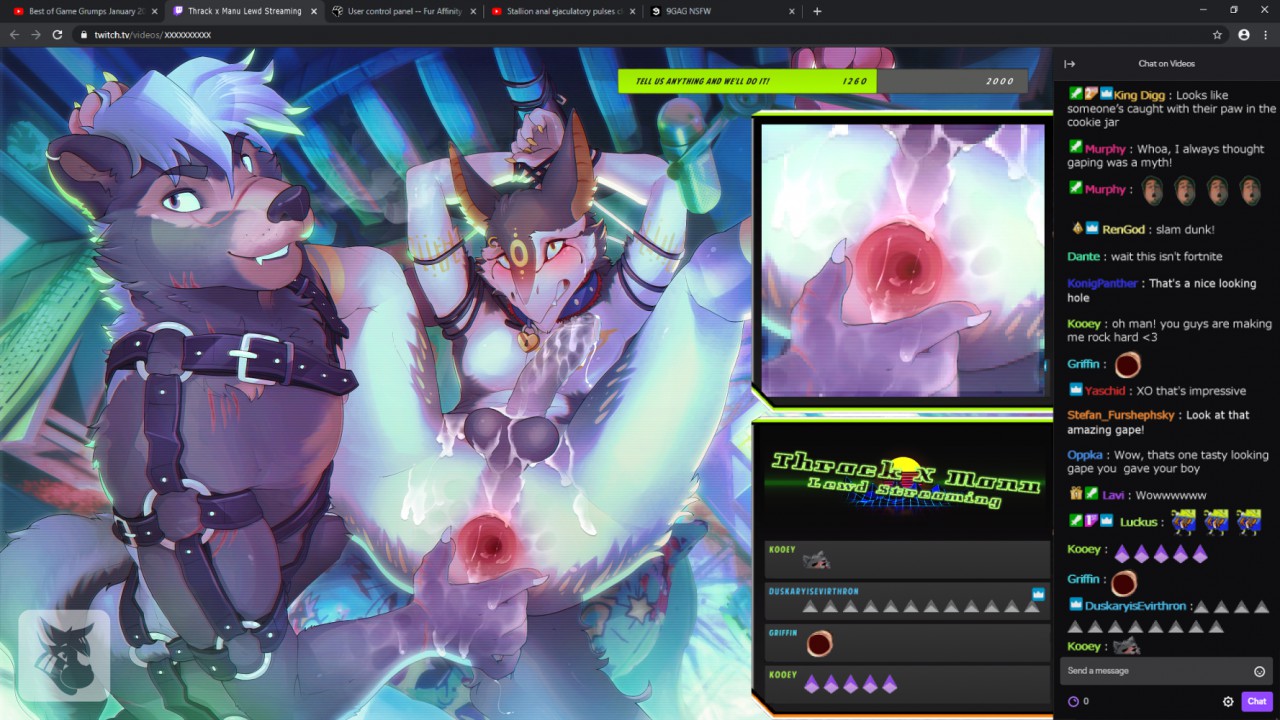Click the RenGod username in chat

point(1123,230)
